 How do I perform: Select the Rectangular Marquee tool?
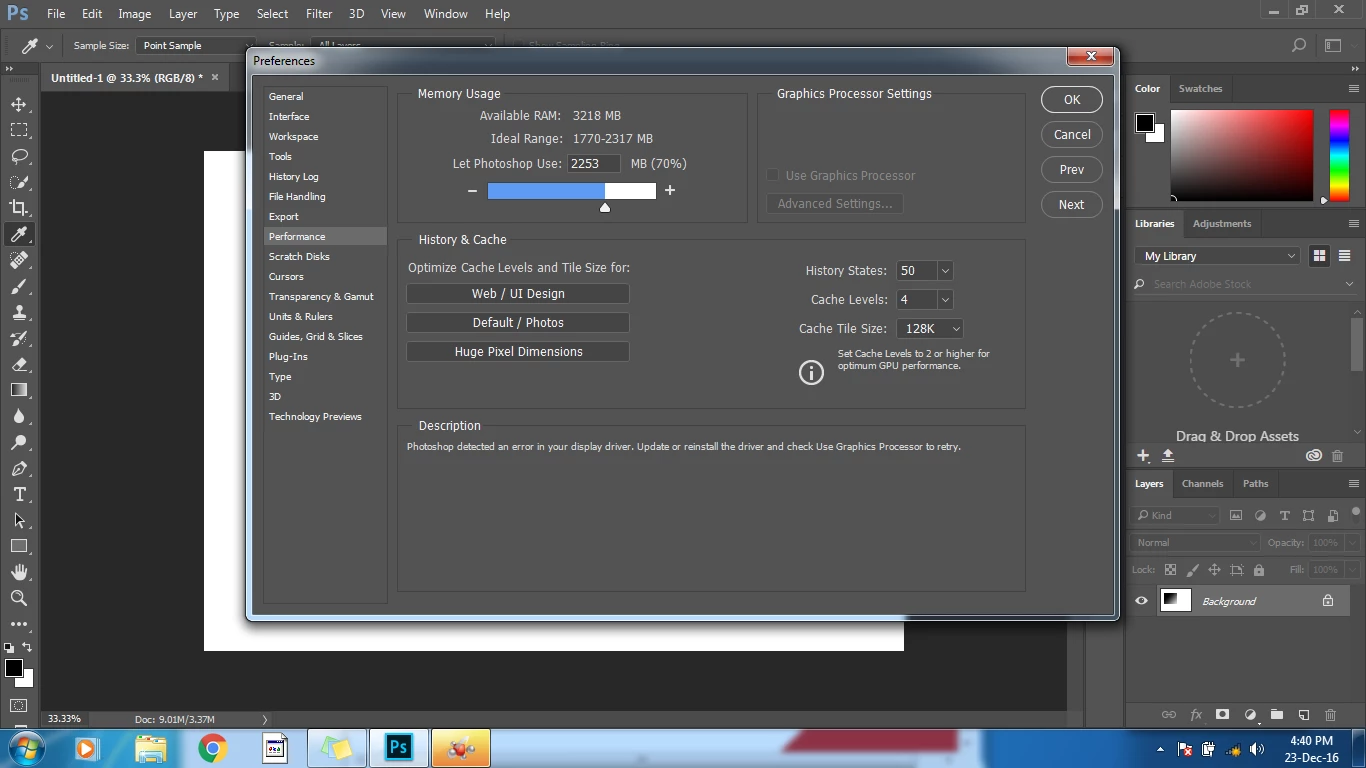click(19, 130)
